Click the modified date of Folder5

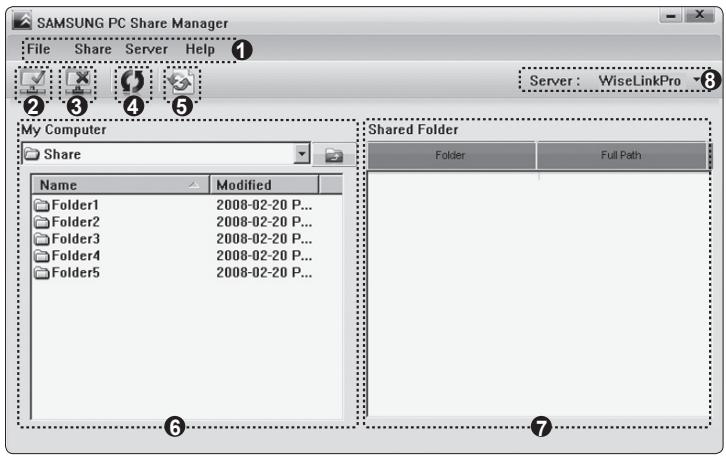click(264, 272)
